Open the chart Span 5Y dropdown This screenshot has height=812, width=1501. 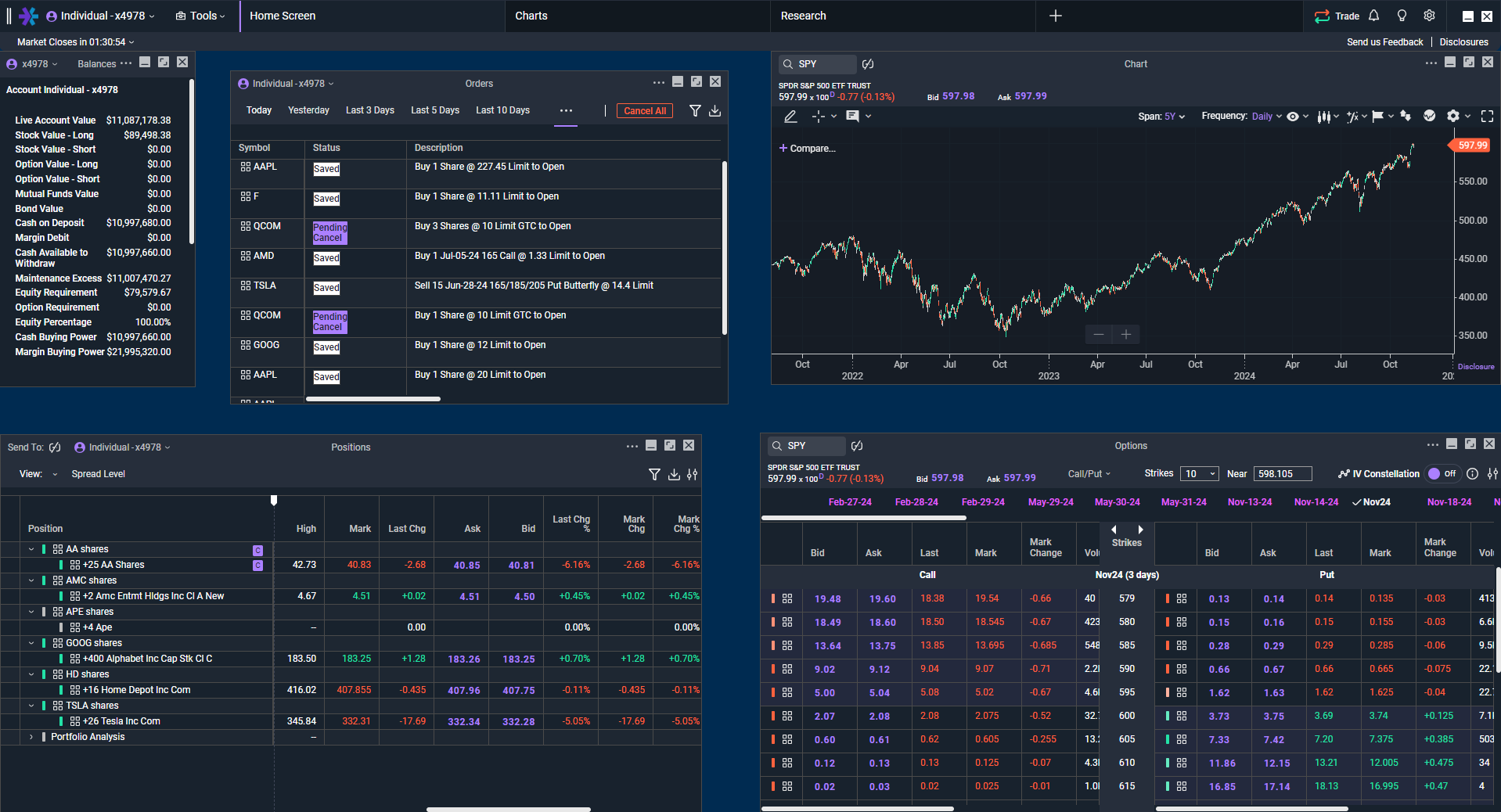point(1175,117)
